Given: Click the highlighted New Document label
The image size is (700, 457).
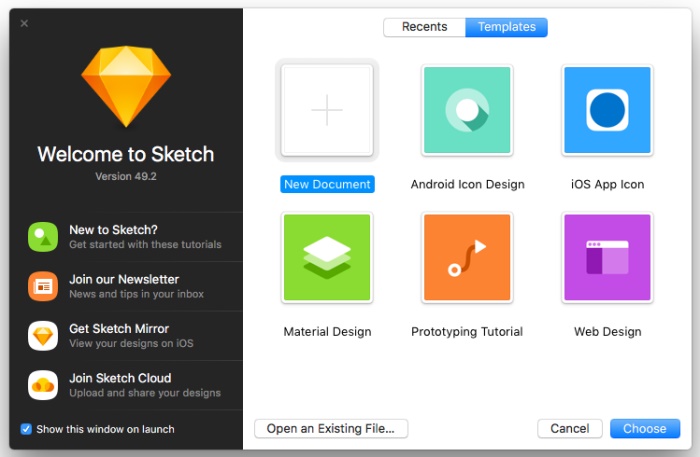Looking at the screenshot, I should point(327,184).
